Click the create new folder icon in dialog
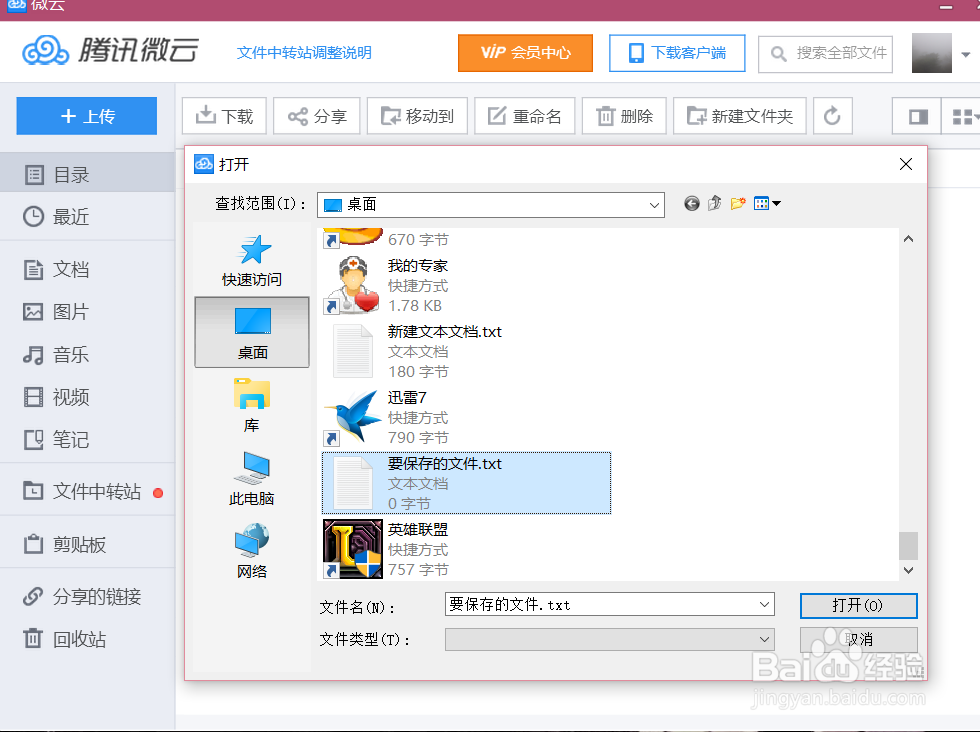 738,203
